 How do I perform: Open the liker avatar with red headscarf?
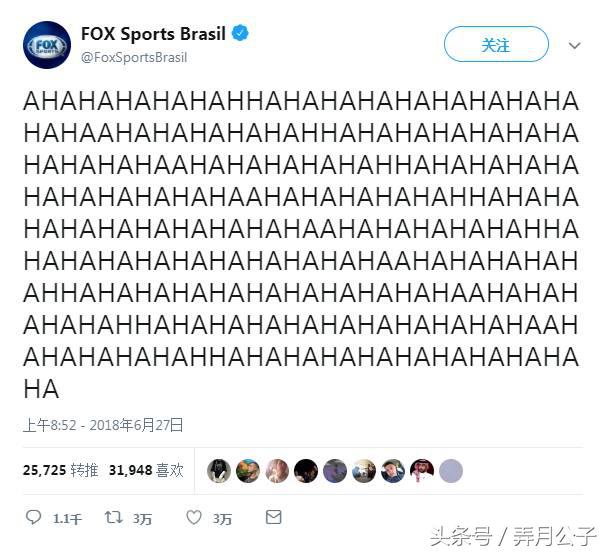tap(422, 471)
